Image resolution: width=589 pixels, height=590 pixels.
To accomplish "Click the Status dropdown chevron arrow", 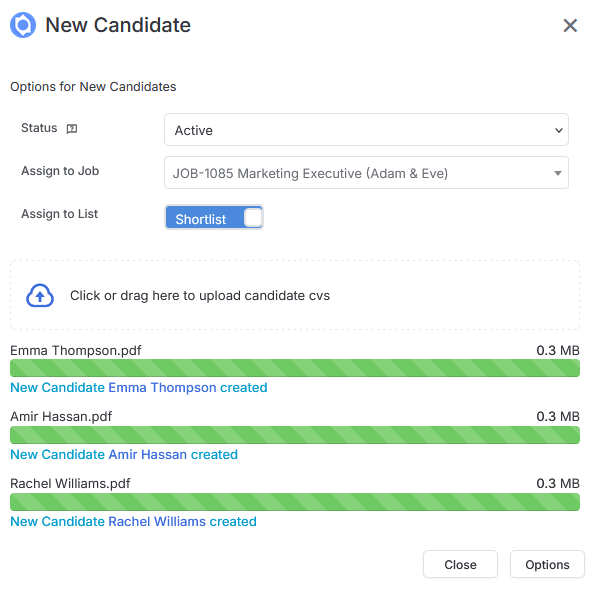I will [x=559, y=130].
